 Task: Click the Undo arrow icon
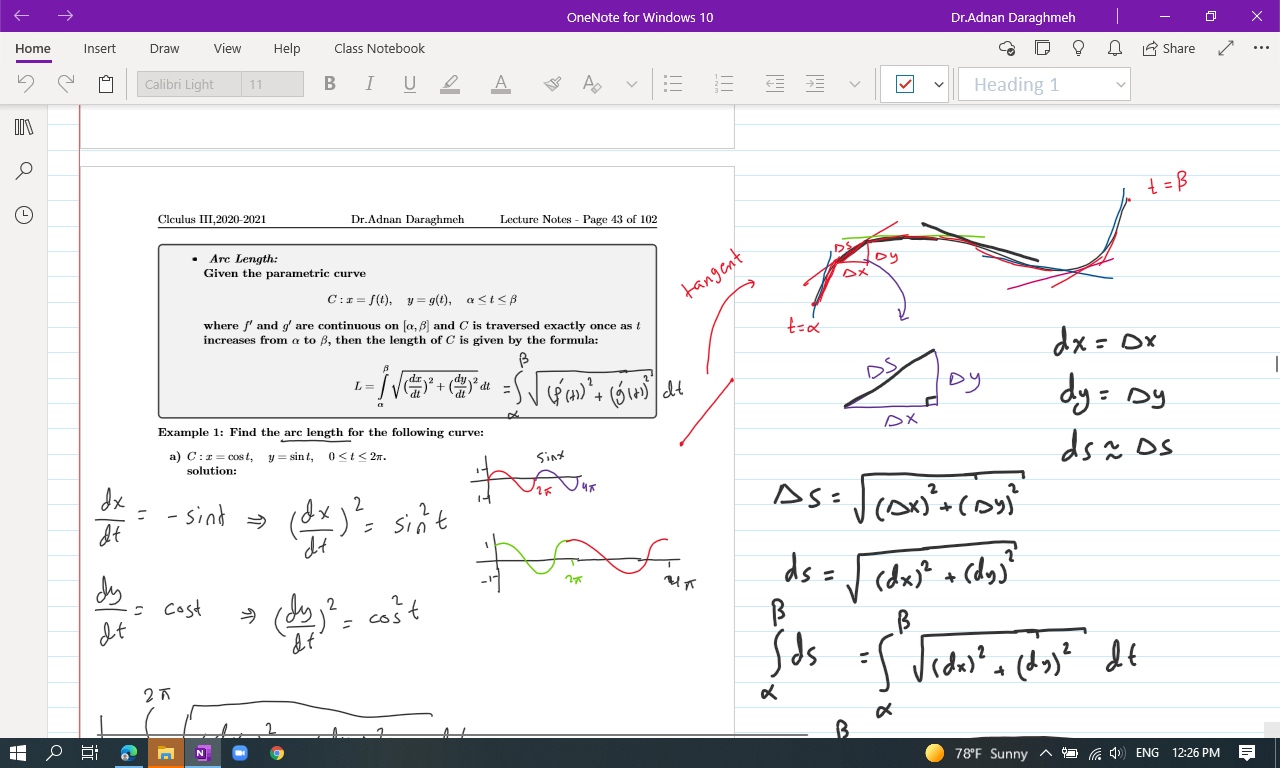[x=27, y=85]
